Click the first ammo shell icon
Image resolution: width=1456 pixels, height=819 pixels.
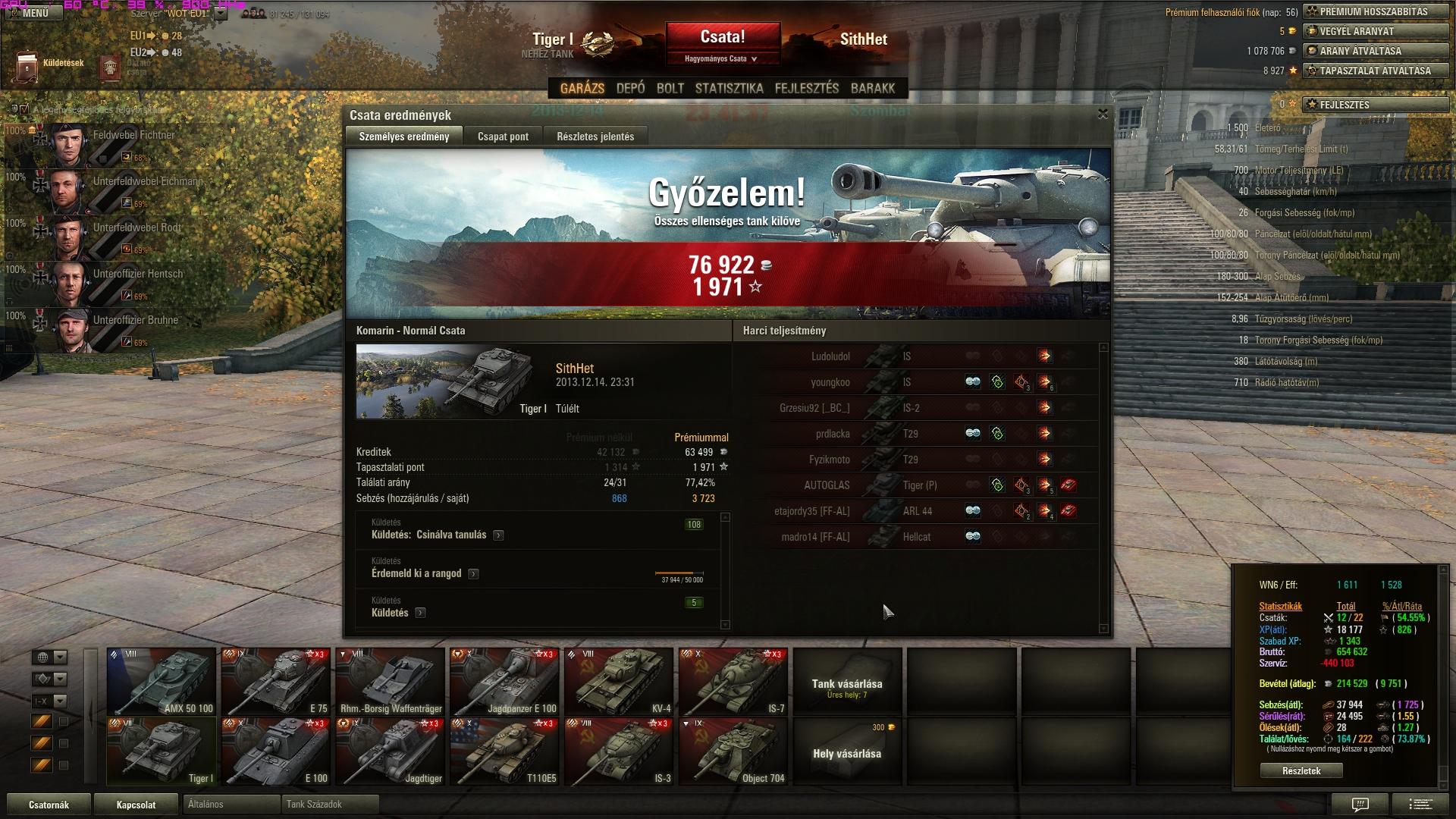point(42,721)
